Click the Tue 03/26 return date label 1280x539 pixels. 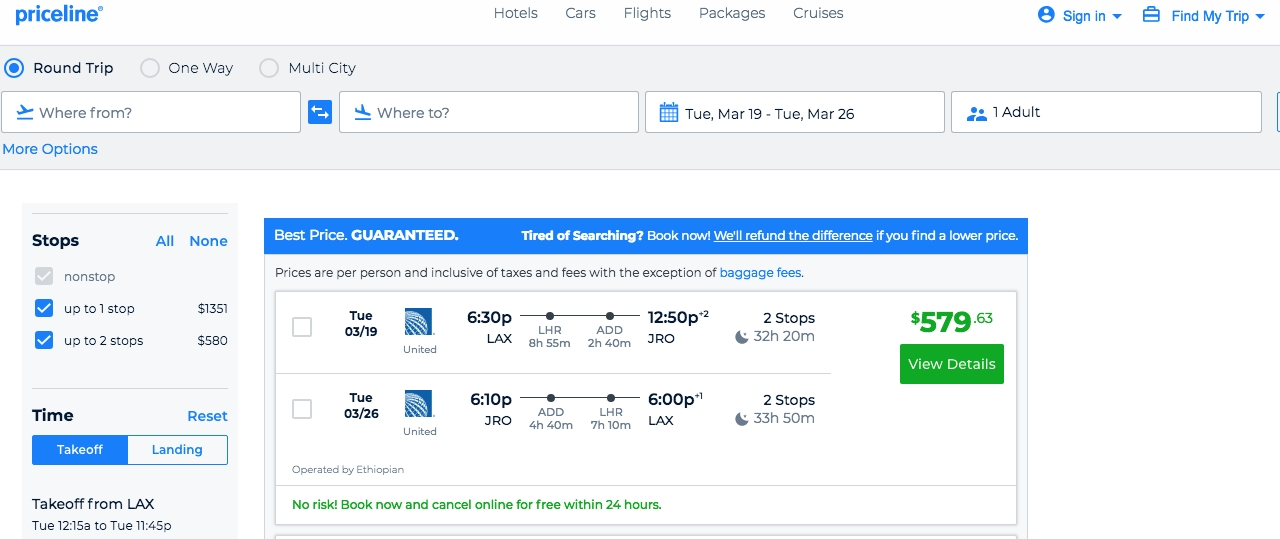(361, 406)
